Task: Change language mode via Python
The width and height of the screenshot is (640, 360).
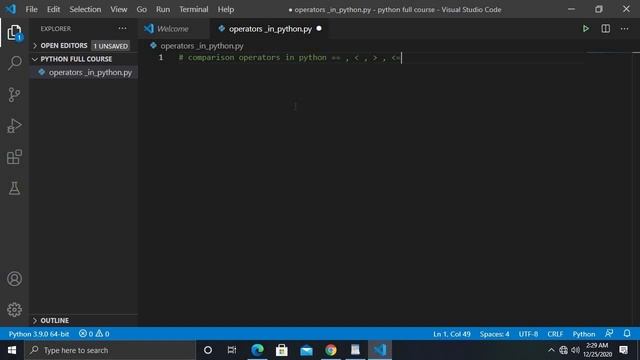Action: pyautogui.click(x=584, y=334)
